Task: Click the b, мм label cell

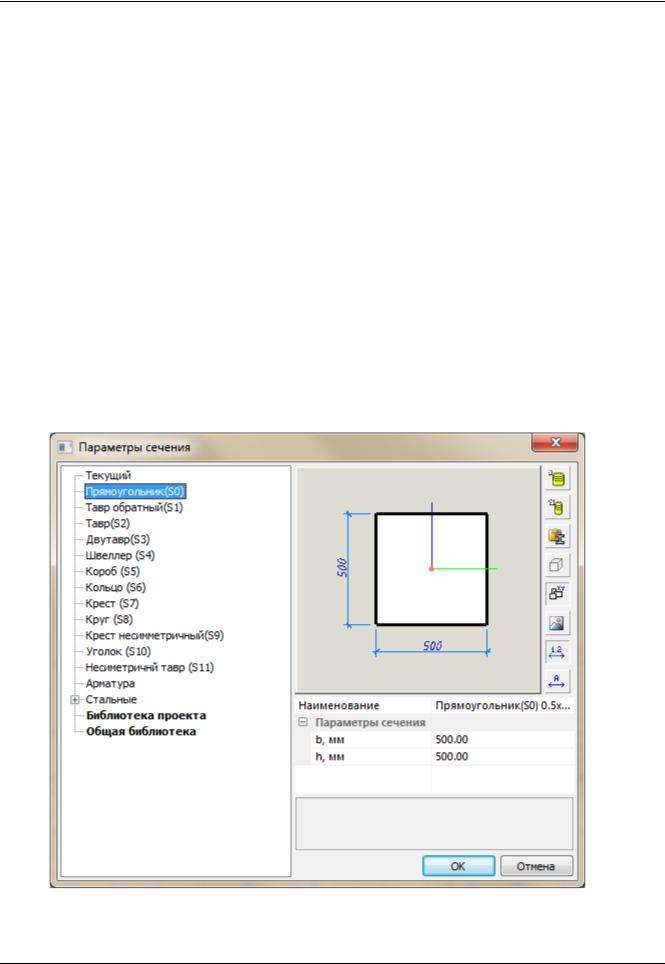Action: pyautogui.click(x=371, y=739)
